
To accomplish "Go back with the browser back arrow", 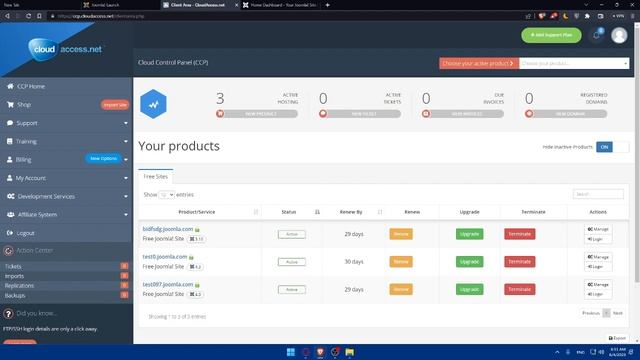I will [7, 16].
